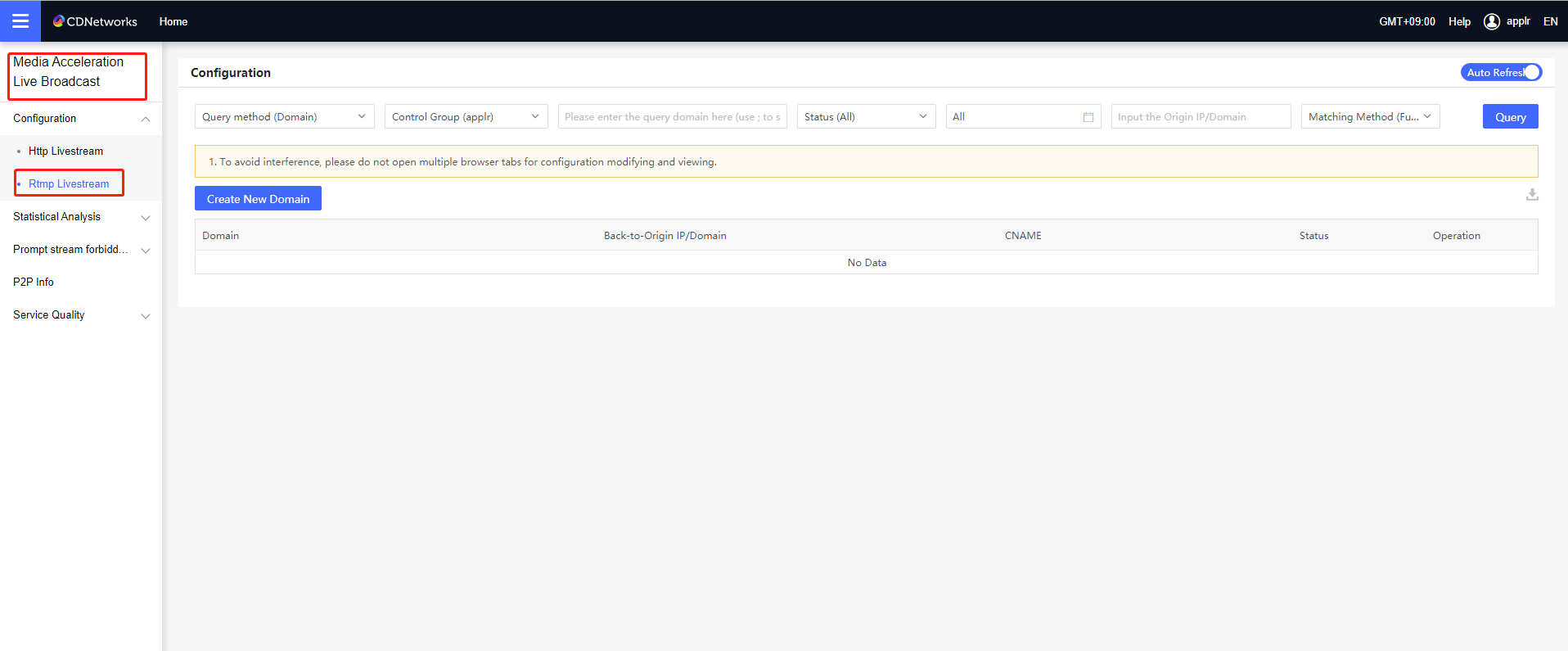Screen dimensions: 1568x651
Task: Click the download export icon
Action: (x=1532, y=195)
